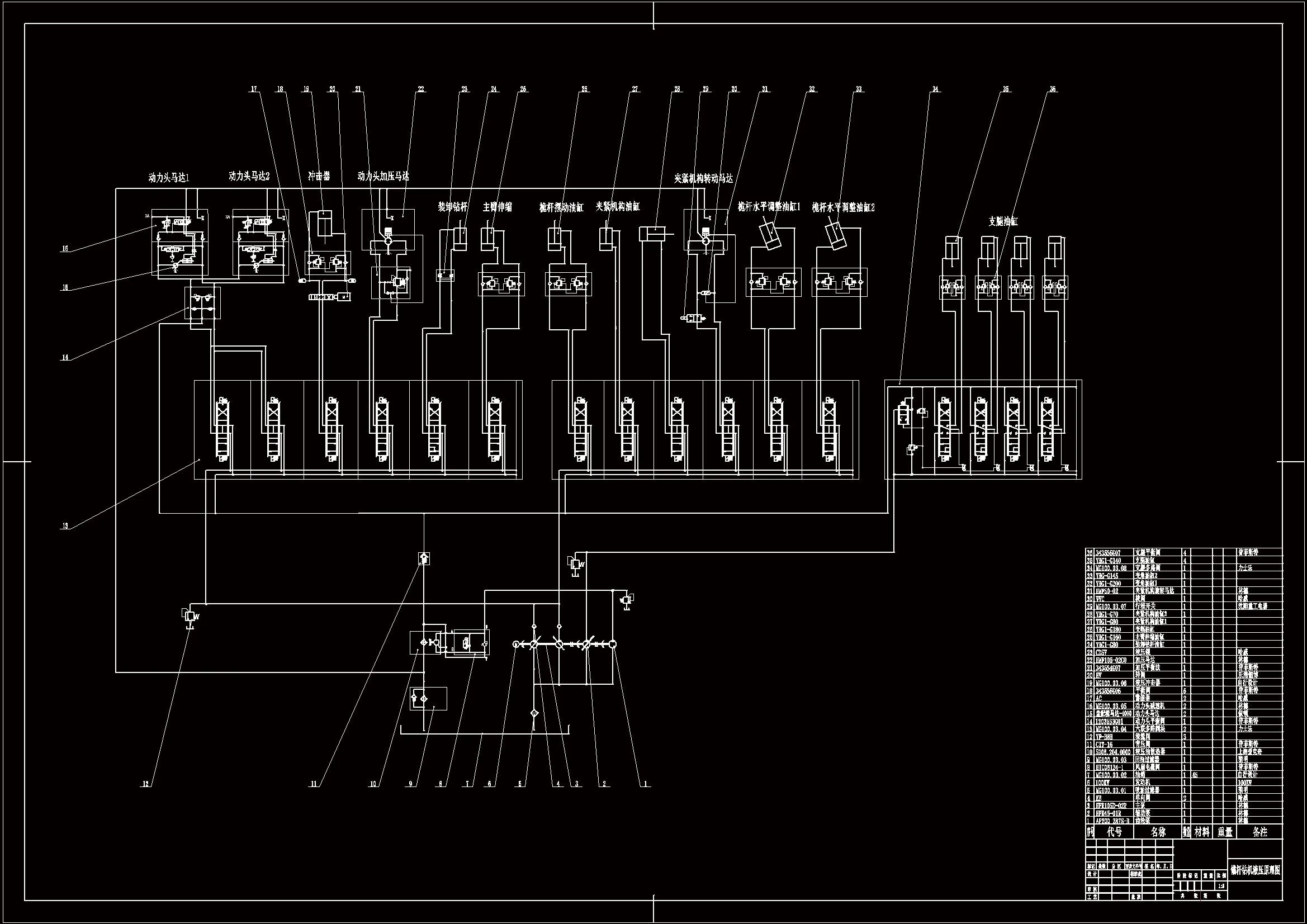1307x924 pixels.
Task: Click the 1:5 scale cell in title block
Action: coord(1220,887)
